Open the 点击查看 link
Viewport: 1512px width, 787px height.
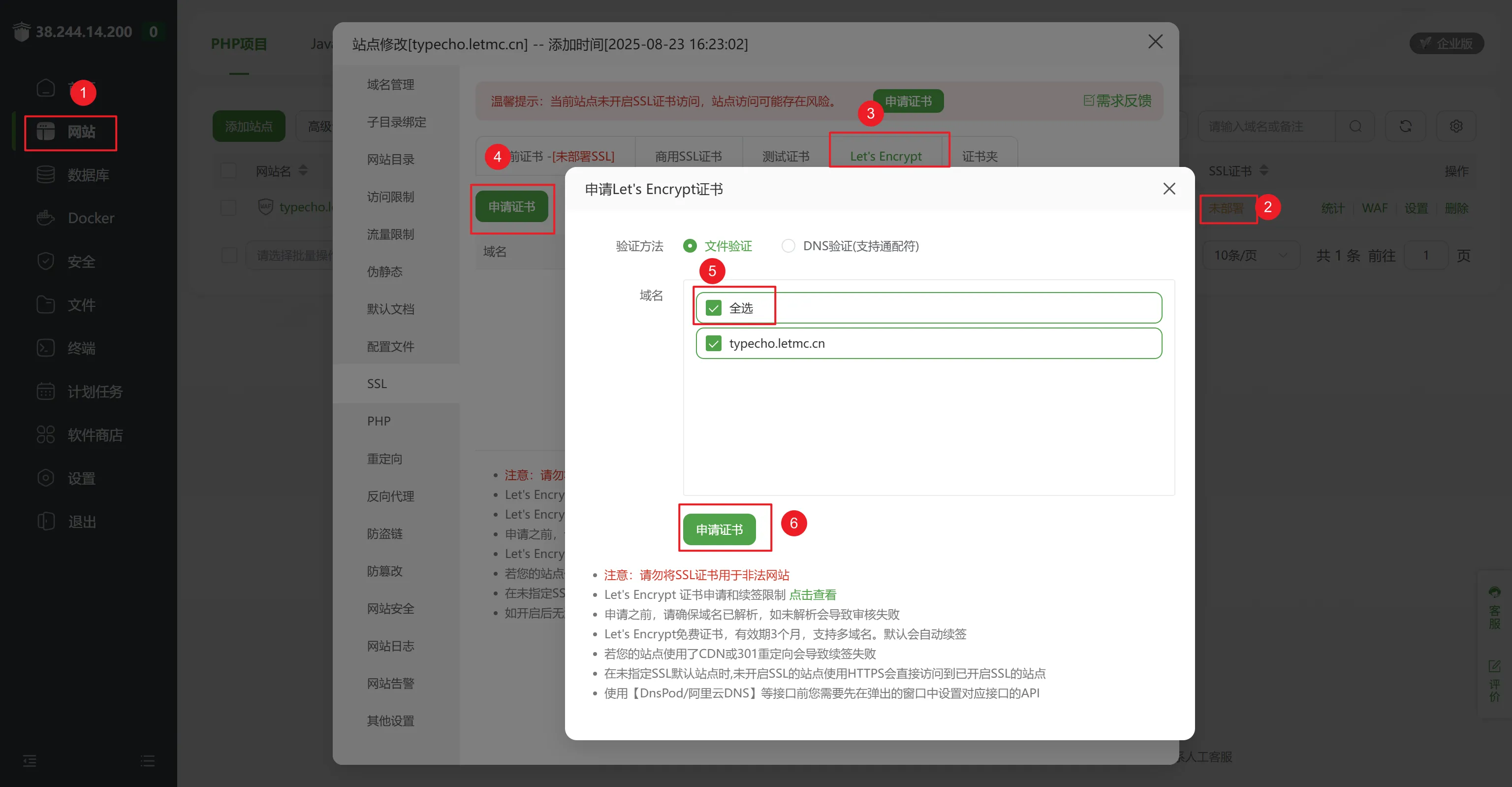[x=812, y=595]
